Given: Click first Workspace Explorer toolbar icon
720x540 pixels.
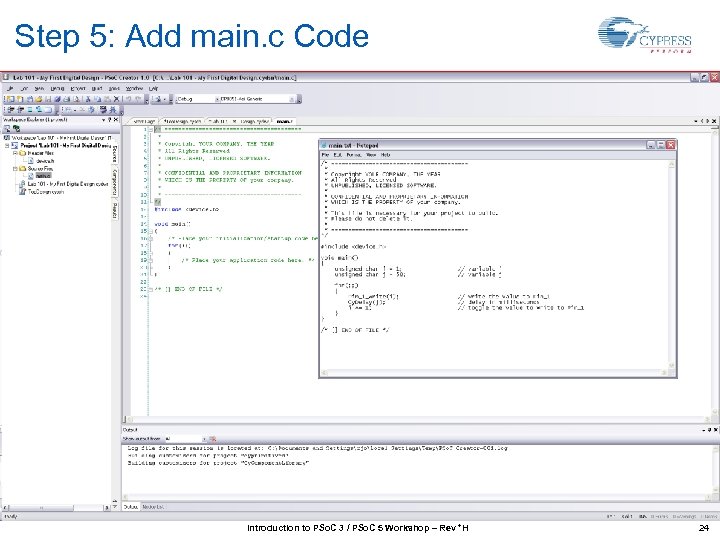Looking at the screenshot, I should pyautogui.click(x=7, y=129).
